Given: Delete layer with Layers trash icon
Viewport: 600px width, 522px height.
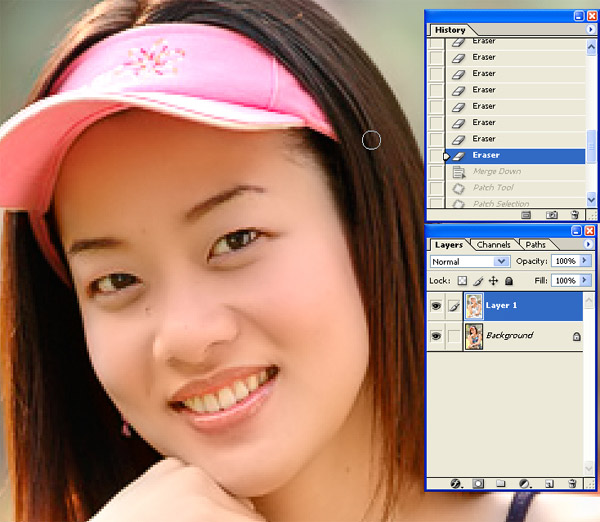Looking at the screenshot, I should tap(572, 484).
